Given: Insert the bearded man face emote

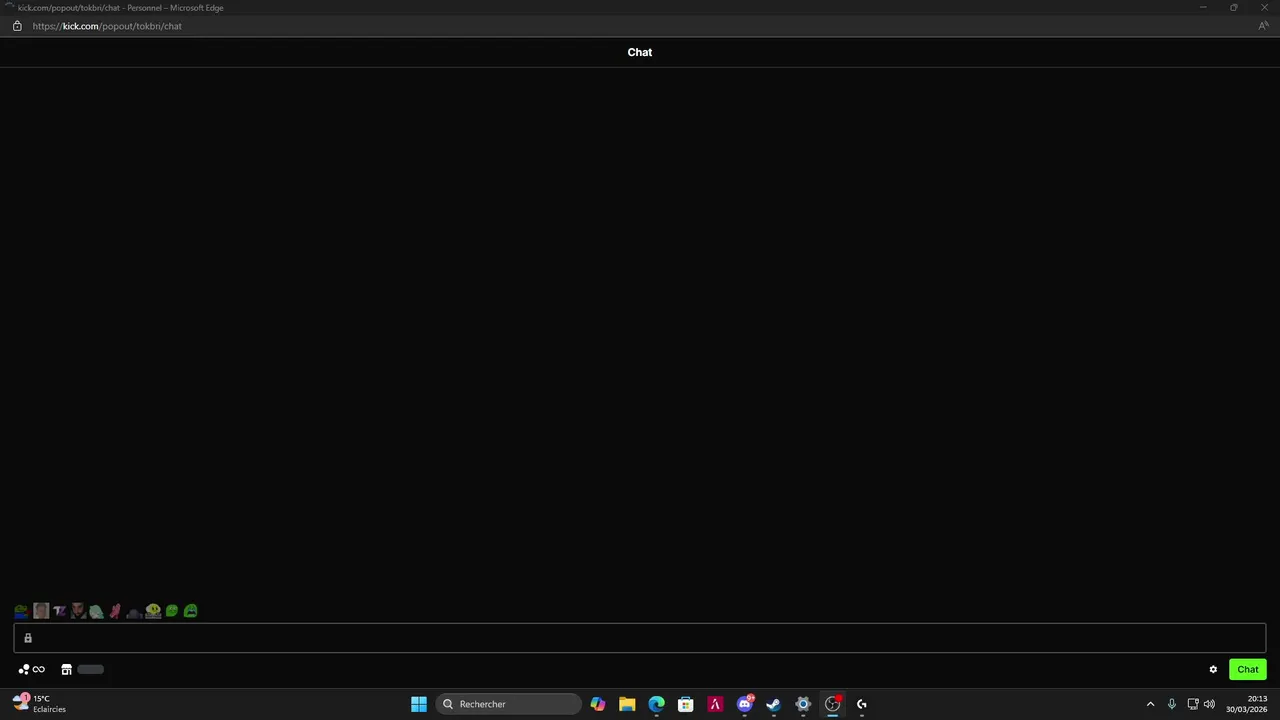Looking at the screenshot, I should point(78,611).
